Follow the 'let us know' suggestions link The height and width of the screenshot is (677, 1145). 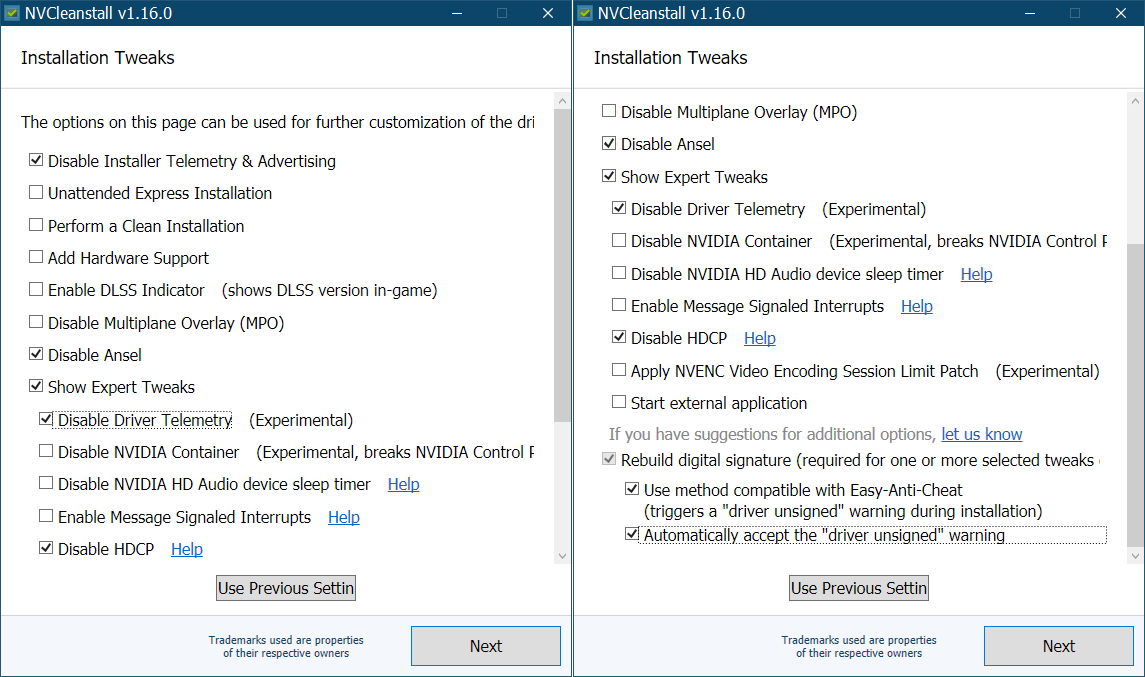click(x=981, y=435)
